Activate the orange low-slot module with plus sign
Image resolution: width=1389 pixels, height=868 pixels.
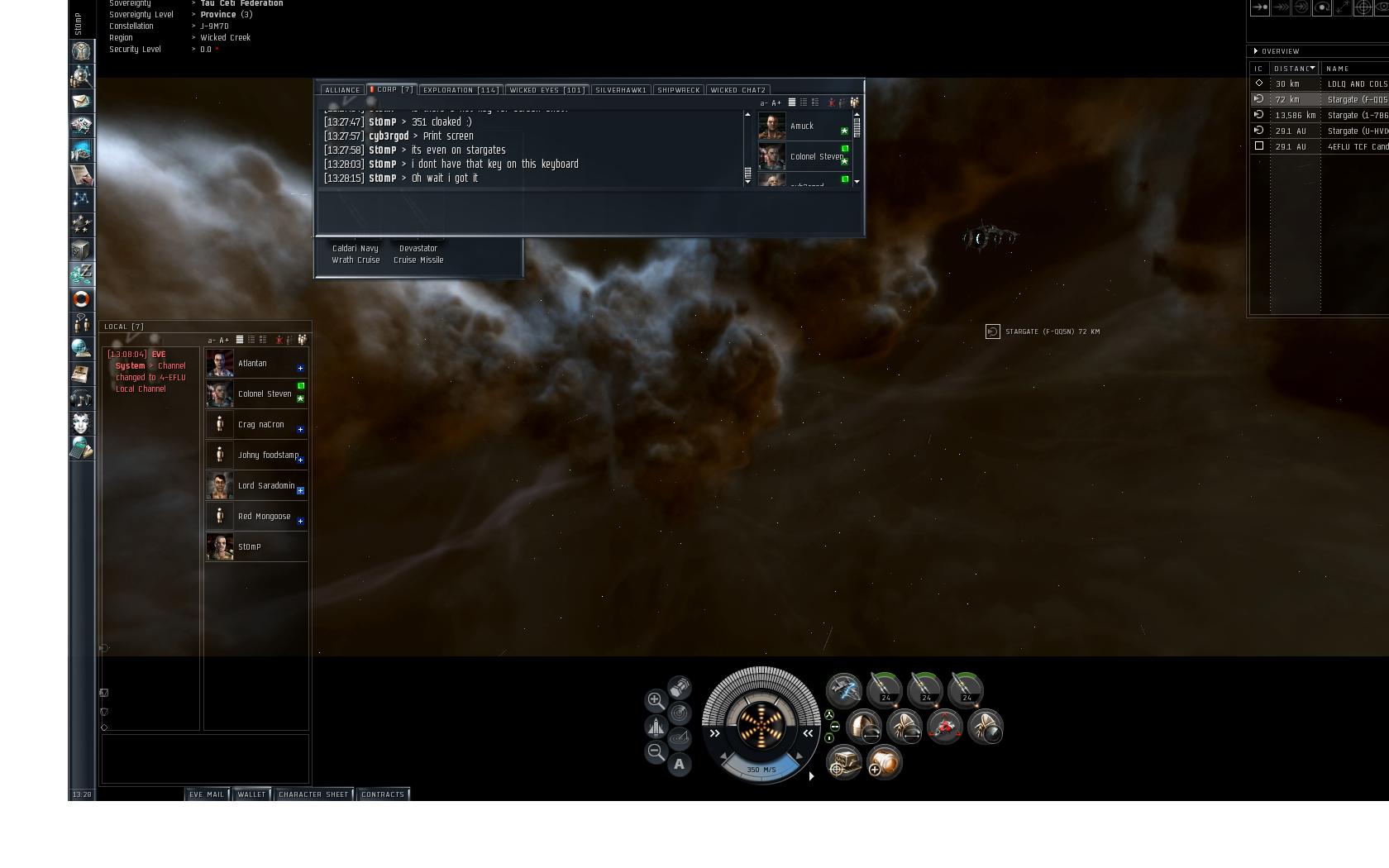[x=885, y=763]
